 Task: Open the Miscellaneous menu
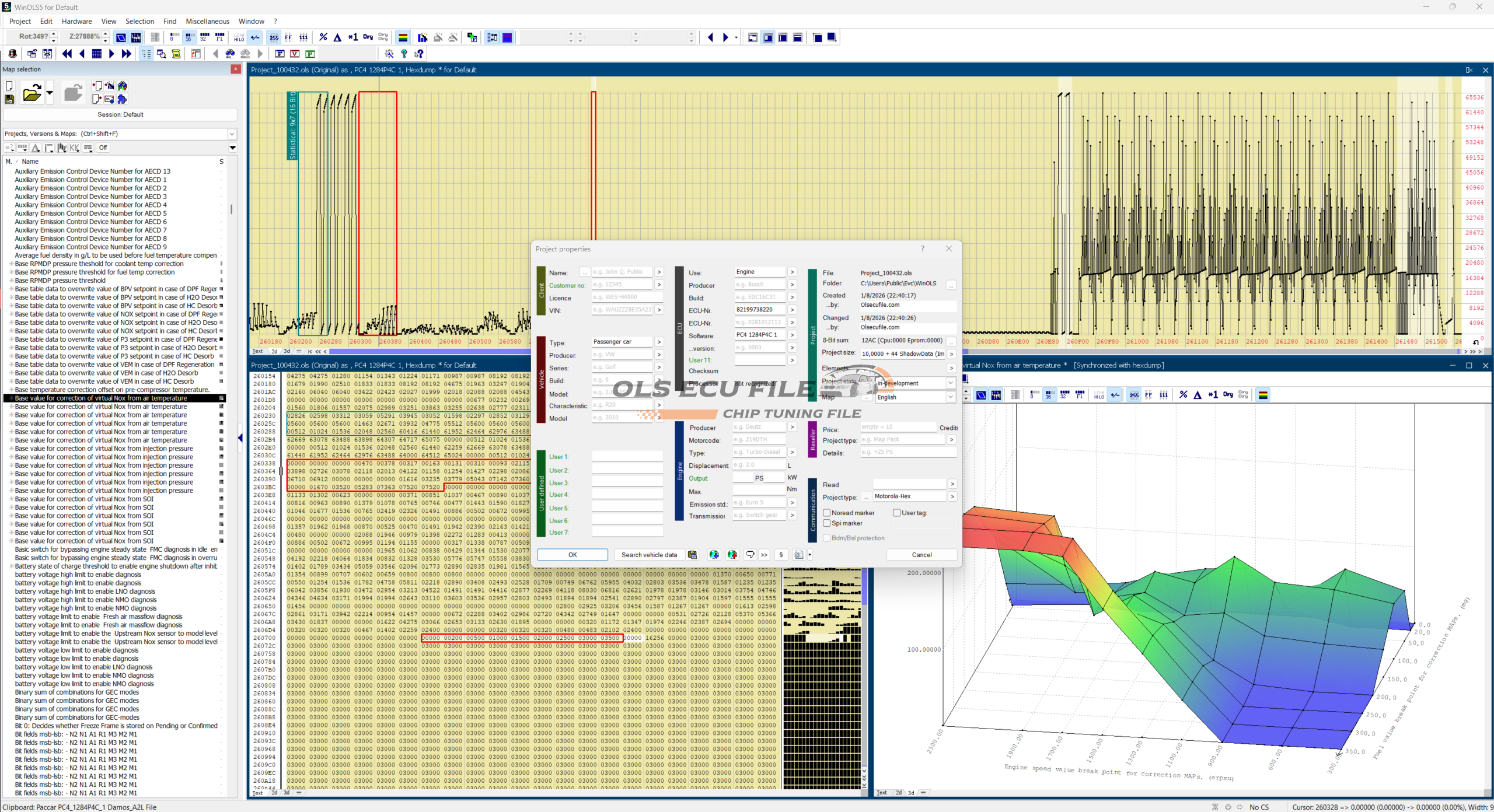207,21
